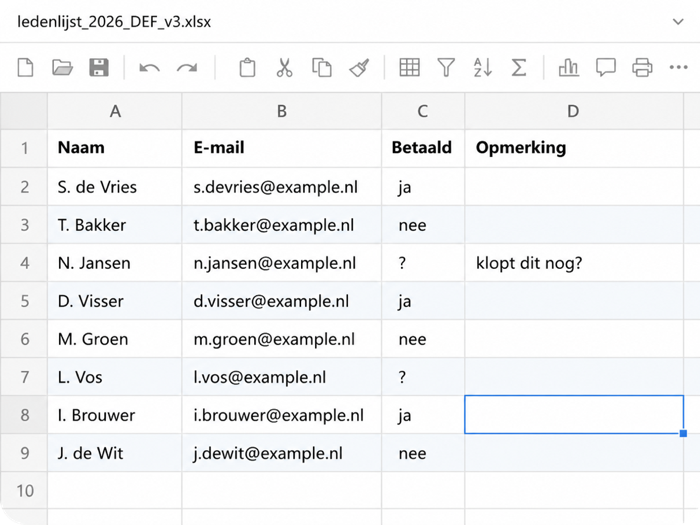This screenshot has height=525, width=700.
Task: Select cell containing 'I. Brouwer'
Action: pos(115,415)
